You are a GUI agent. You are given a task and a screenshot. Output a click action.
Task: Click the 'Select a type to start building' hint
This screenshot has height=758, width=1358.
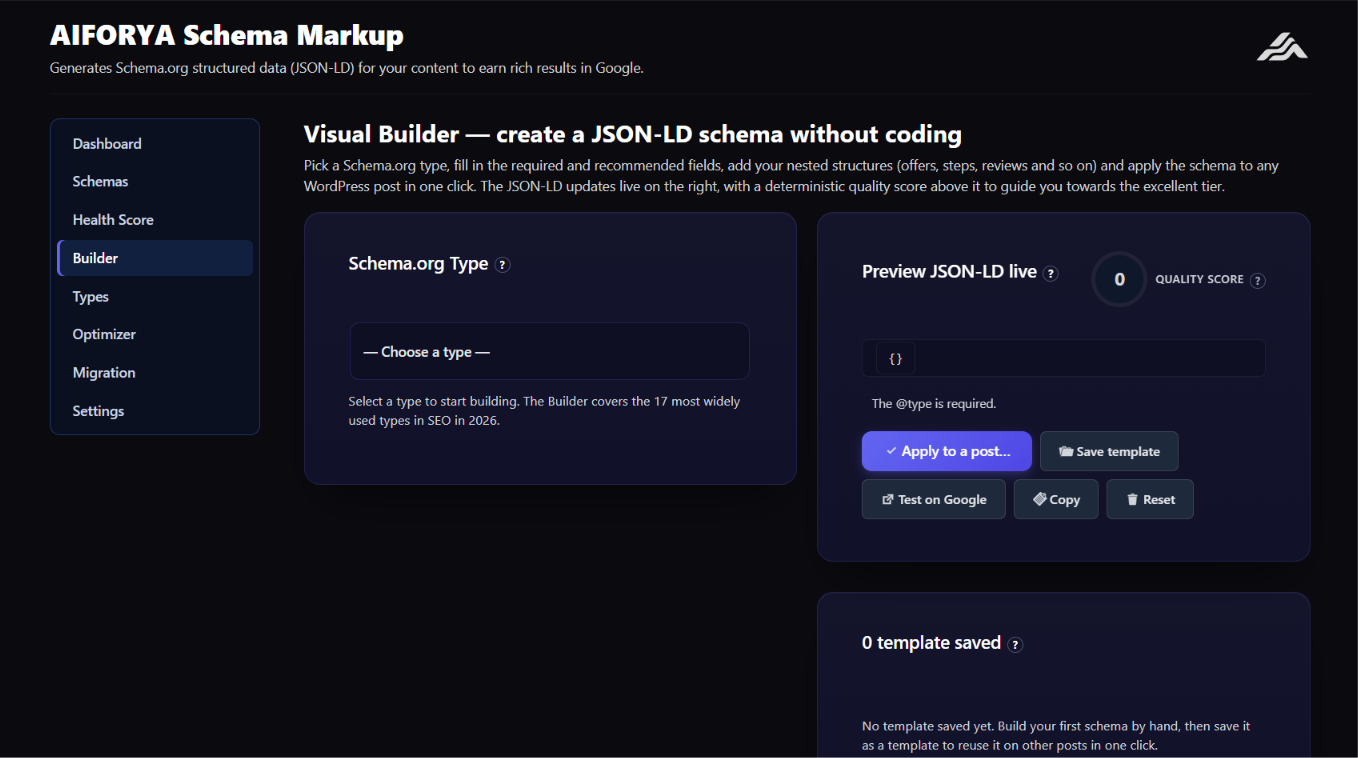544,411
